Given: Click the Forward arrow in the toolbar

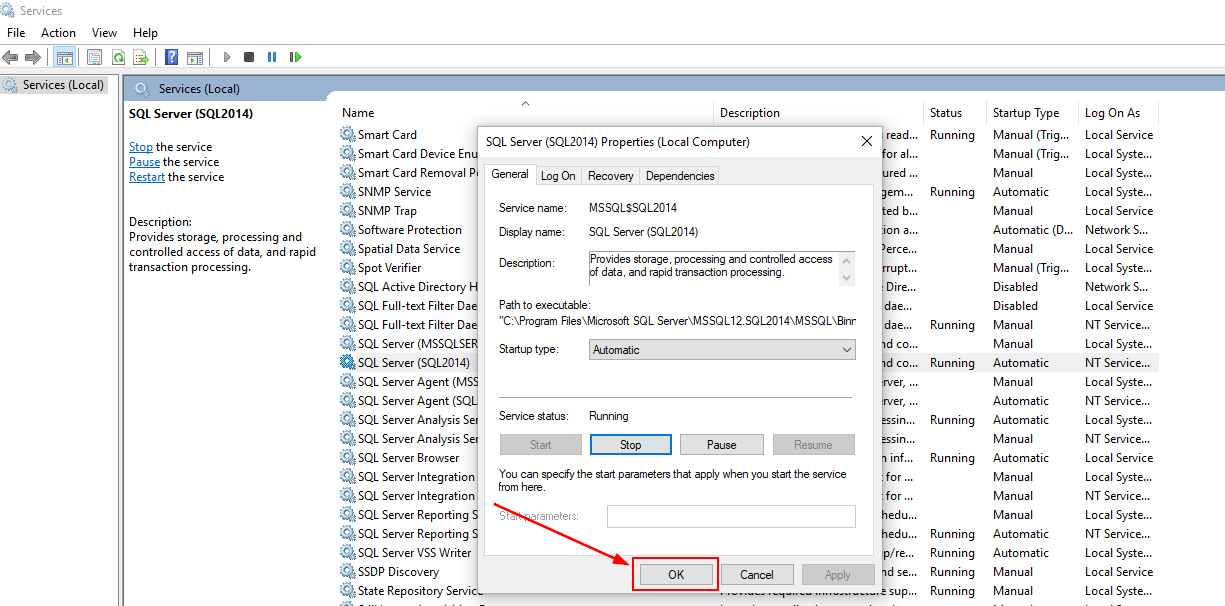Looking at the screenshot, I should [33, 57].
